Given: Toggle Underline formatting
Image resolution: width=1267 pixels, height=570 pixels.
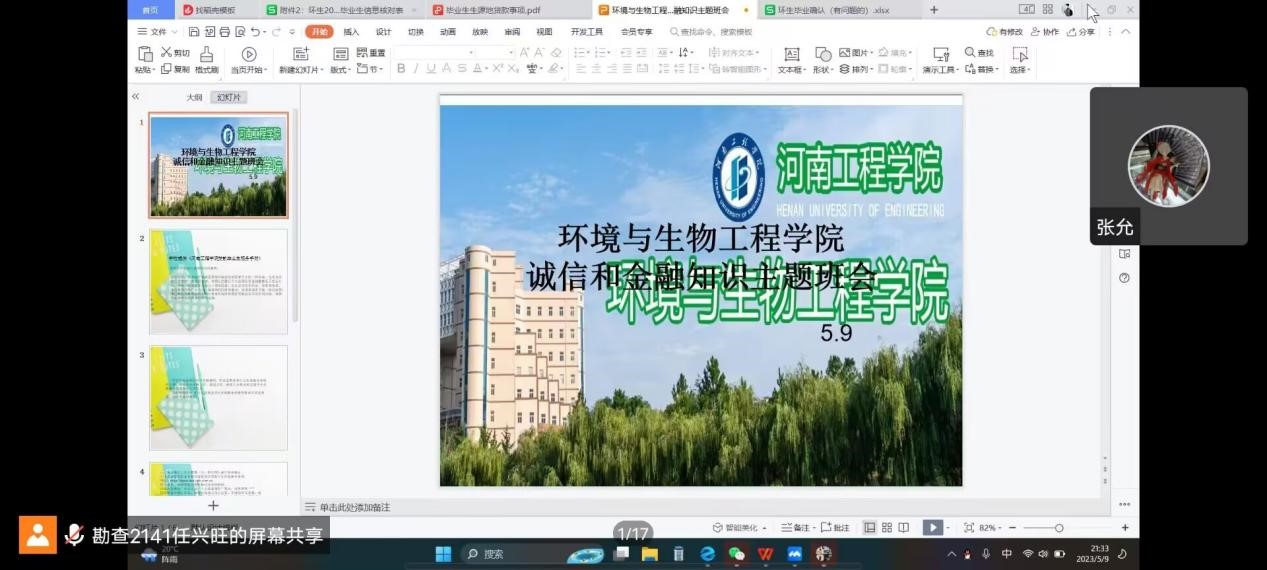Looking at the screenshot, I should click(431, 68).
